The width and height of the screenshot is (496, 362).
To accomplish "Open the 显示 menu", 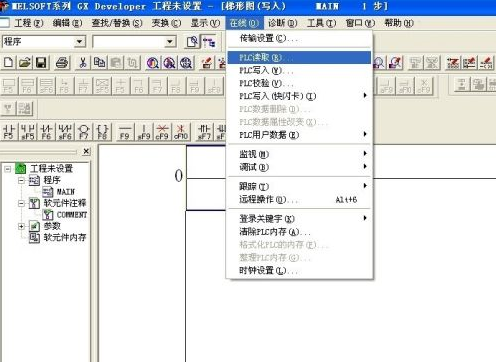I will [x=205, y=23].
